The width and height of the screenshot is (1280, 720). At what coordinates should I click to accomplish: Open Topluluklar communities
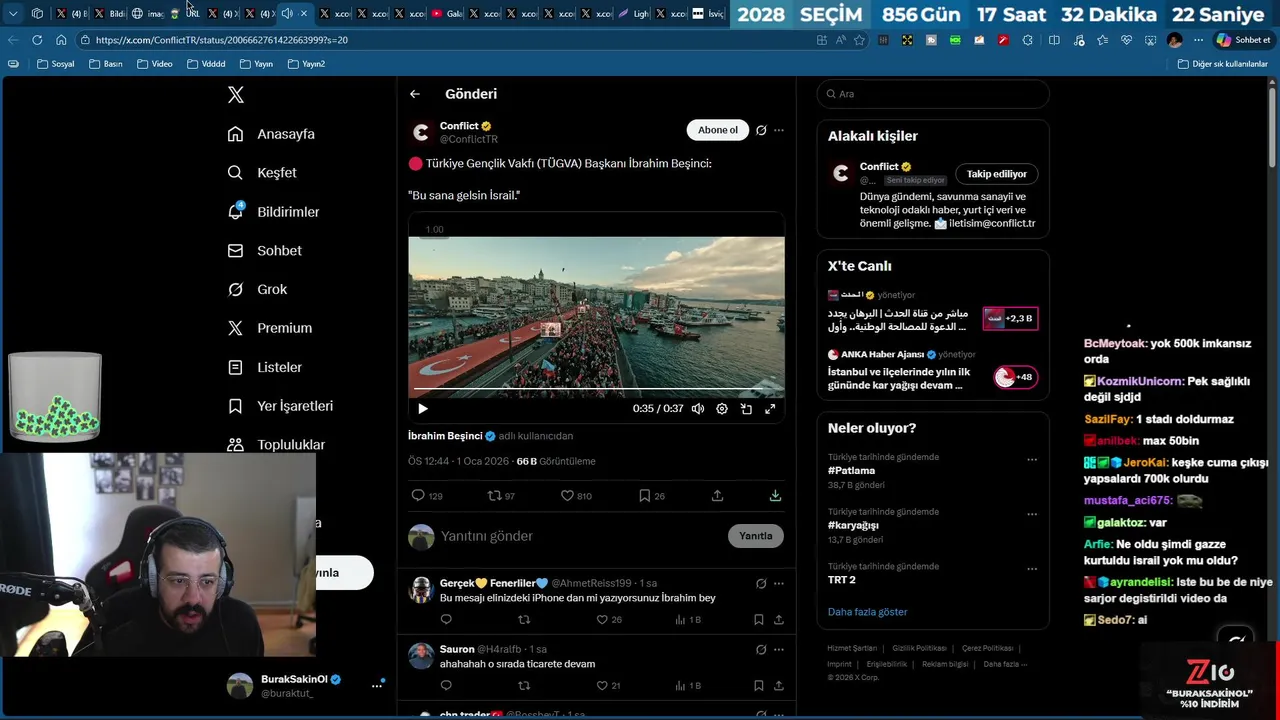[276, 445]
